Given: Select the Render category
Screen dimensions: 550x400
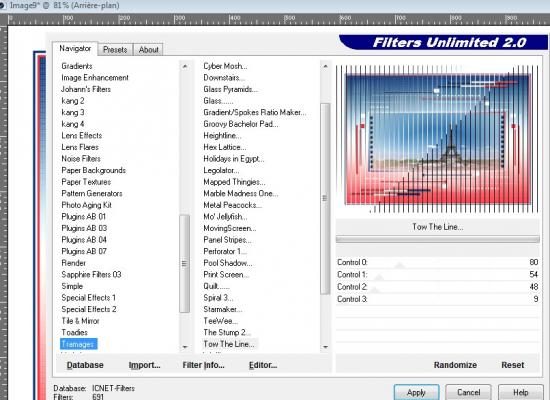Looking at the screenshot, I should click(x=73, y=263).
